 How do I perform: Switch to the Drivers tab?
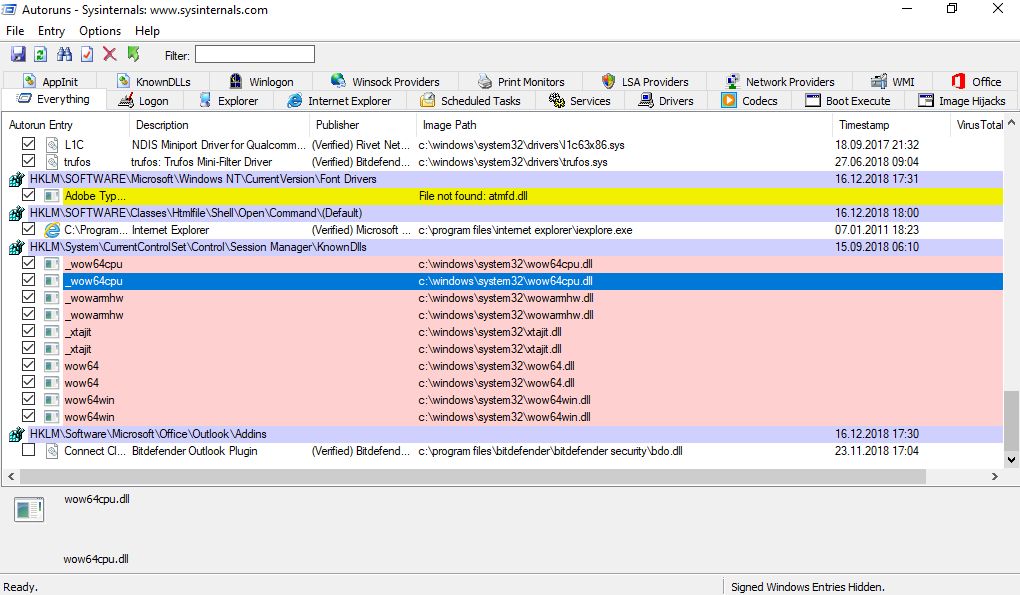pyautogui.click(x=667, y=101)
